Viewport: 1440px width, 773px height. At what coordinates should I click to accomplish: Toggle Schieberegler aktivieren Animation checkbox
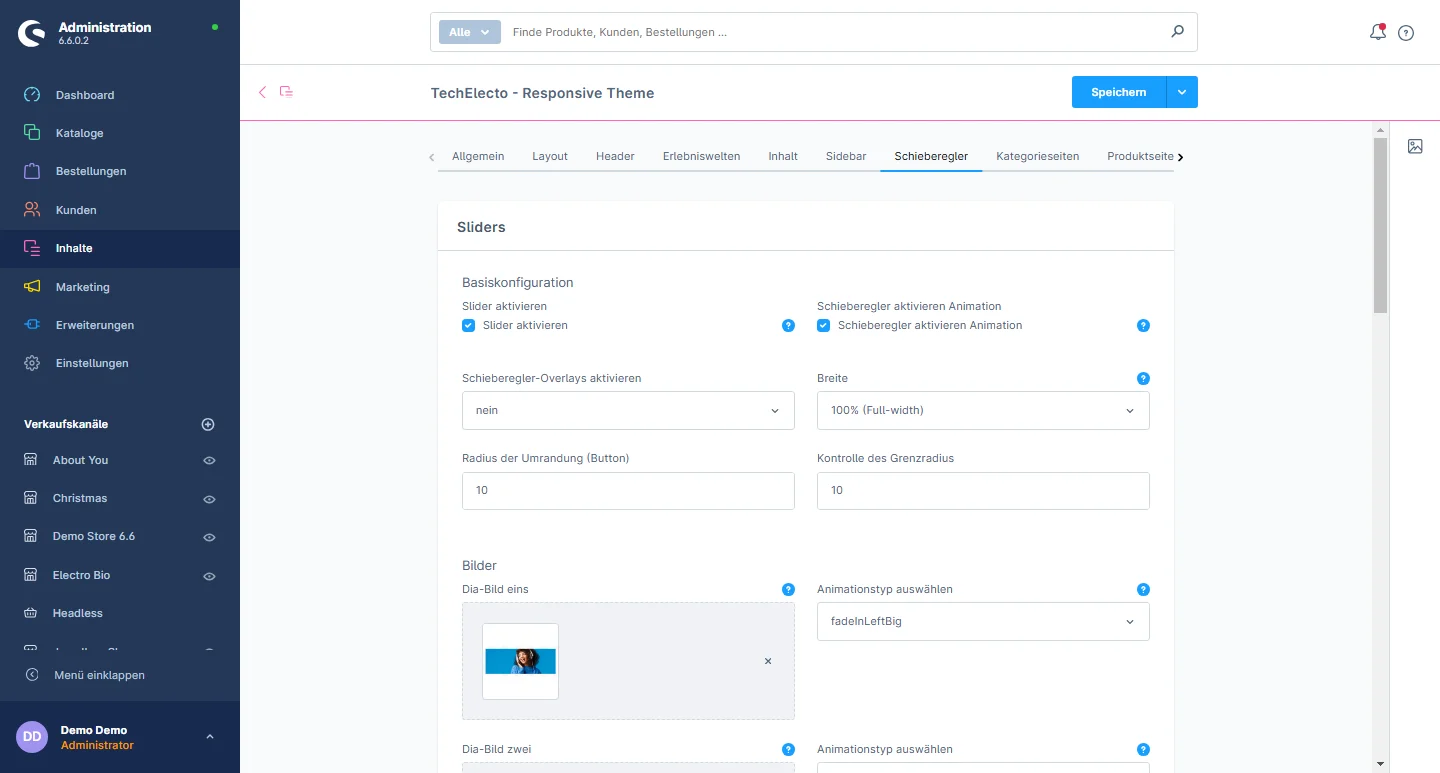pyautogui.click(x=824, y=325)
